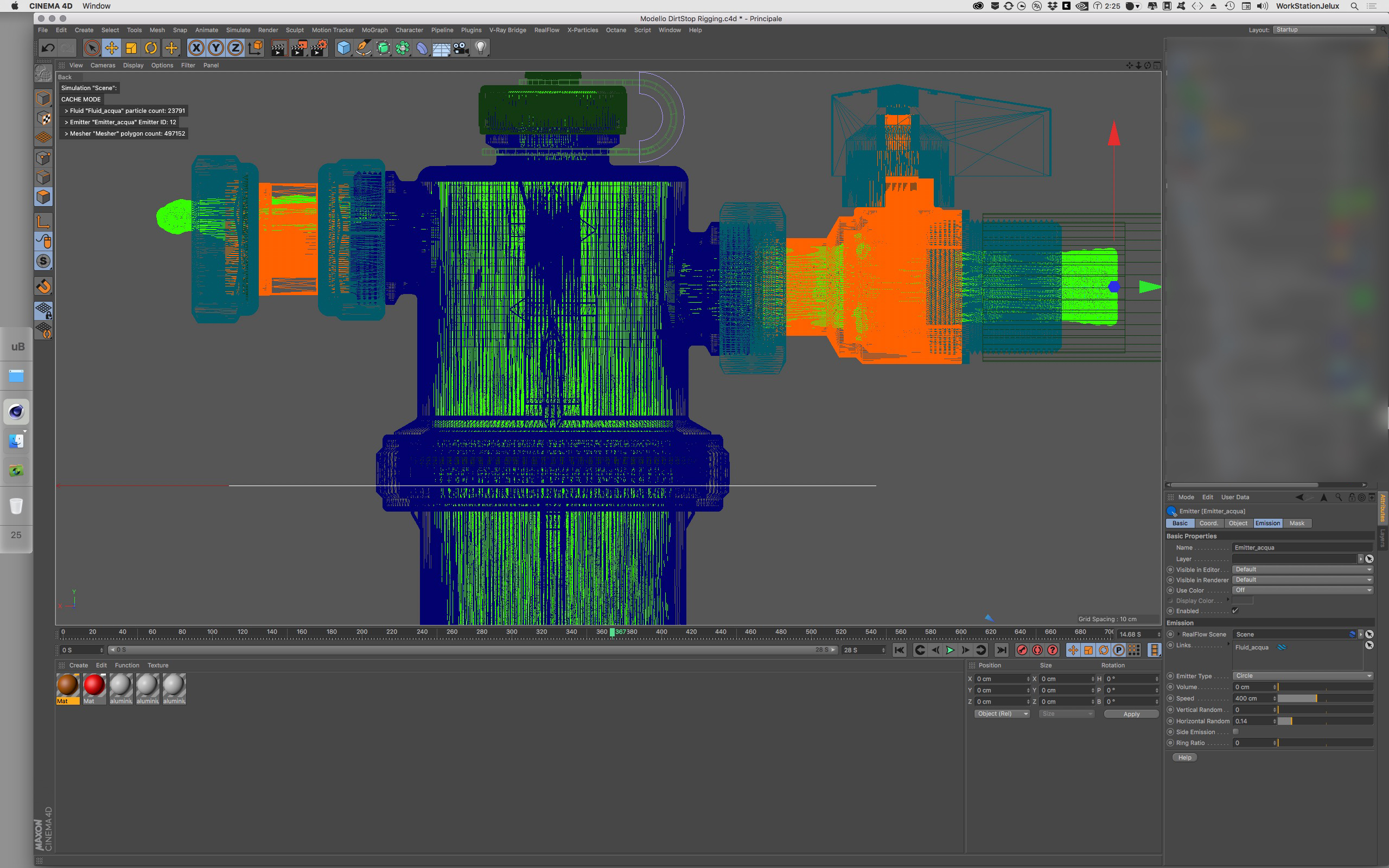Click the camera object icon
1389x868 pixels.
point(461,48)
